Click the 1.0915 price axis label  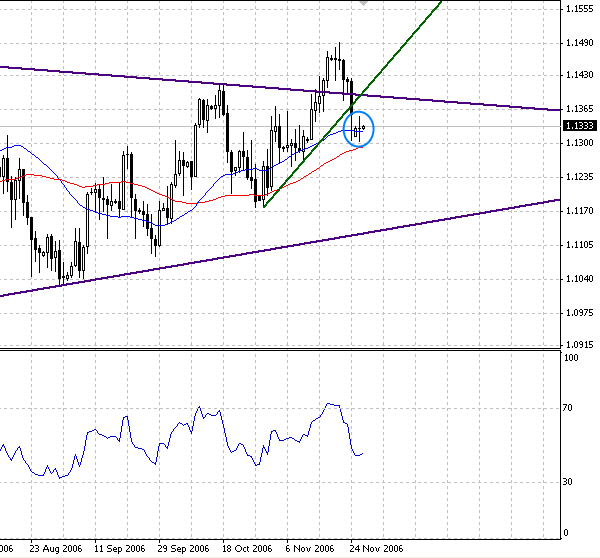[579, 345]
